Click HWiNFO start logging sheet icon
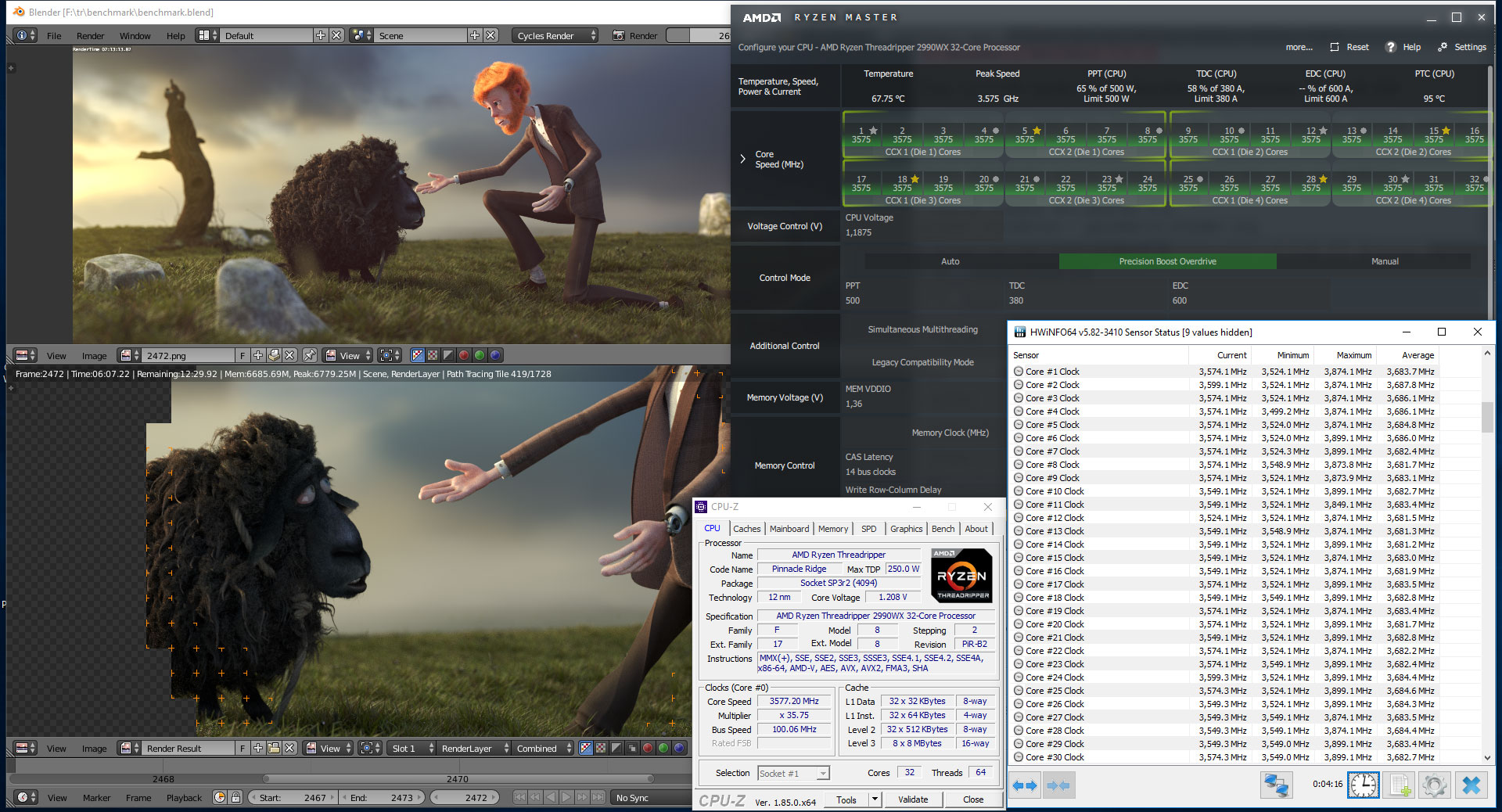Viewport: 1502px width, 812px height. (1400, 785)
